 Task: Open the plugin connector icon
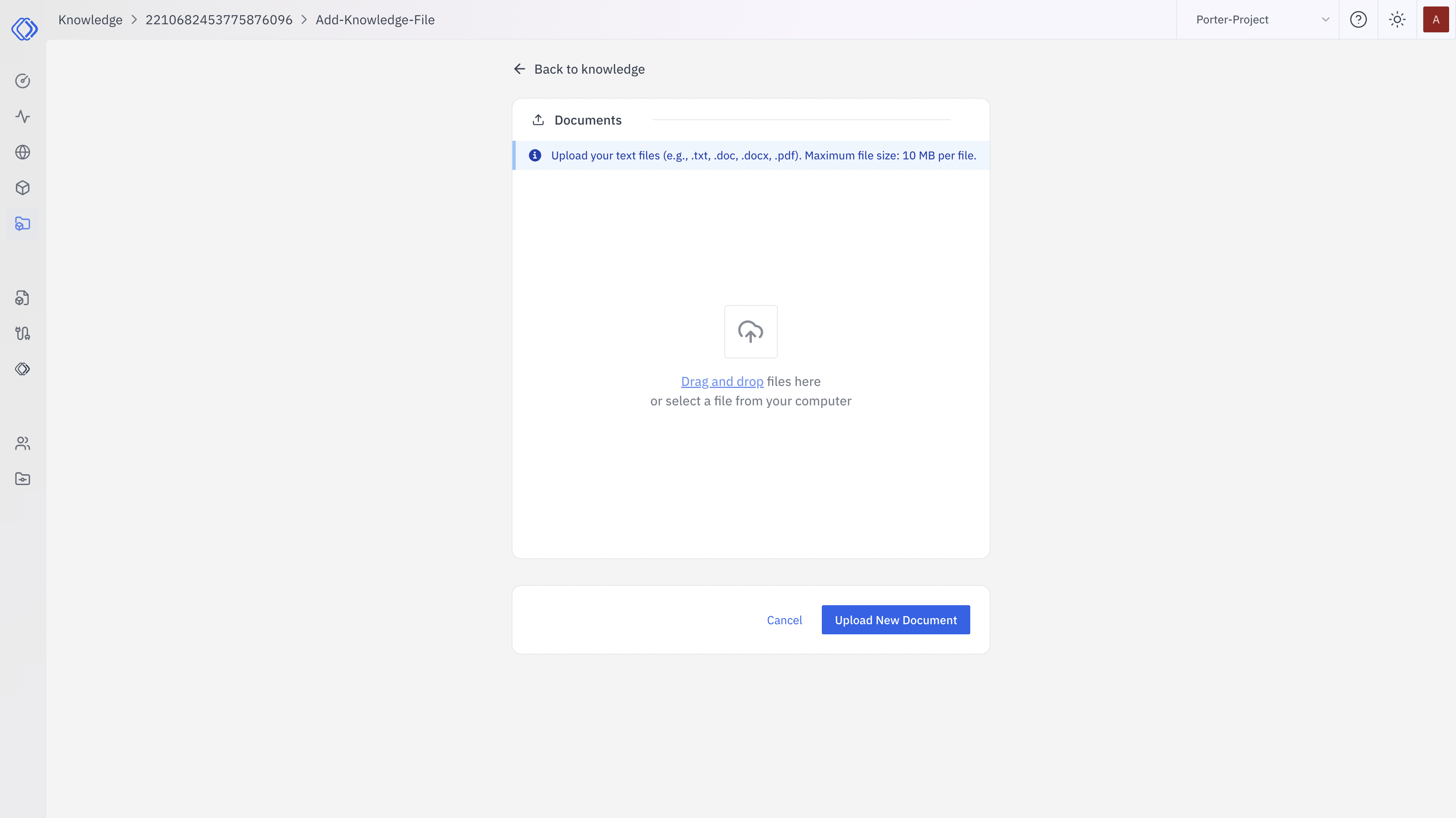23,333
